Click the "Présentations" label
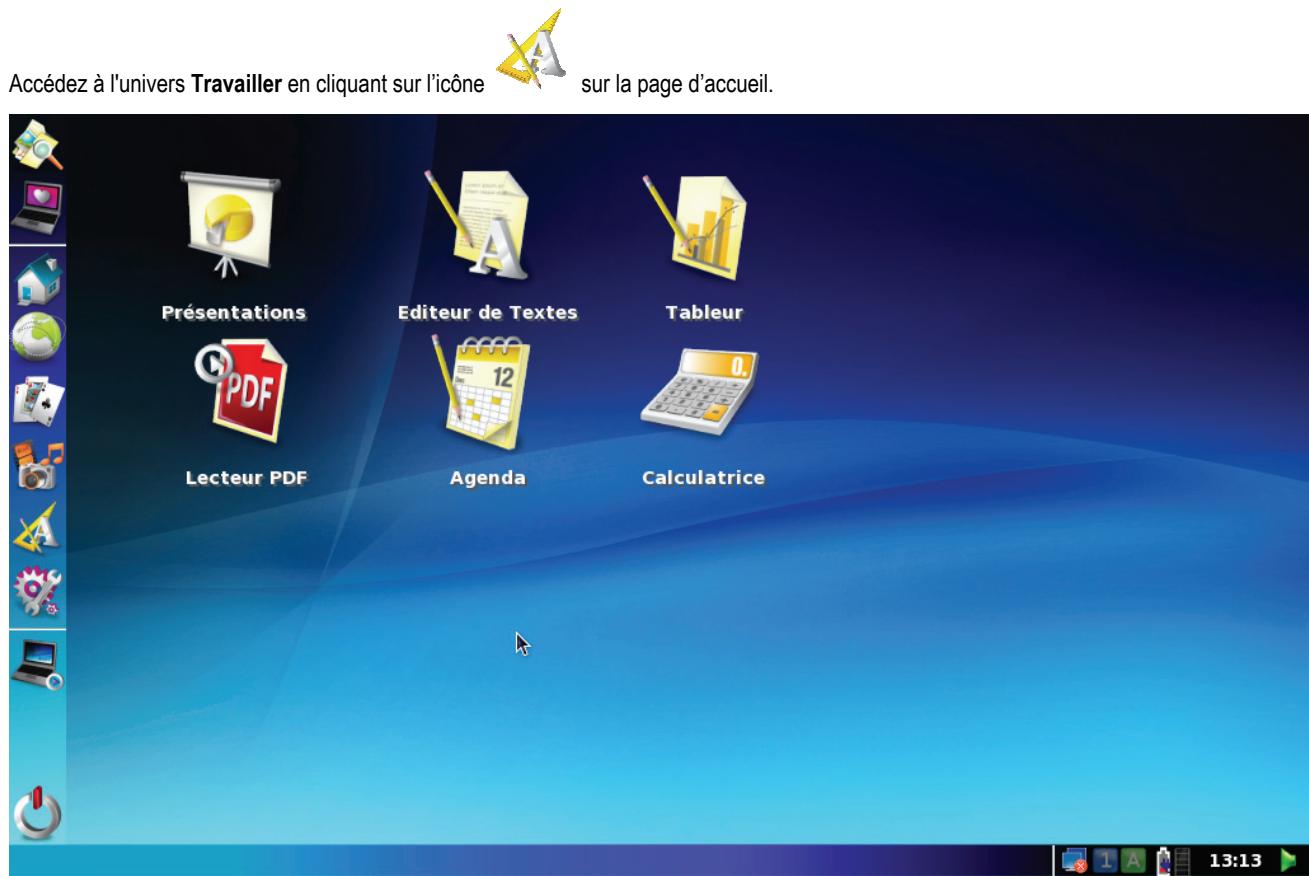1309x876 pixels. (233, 312)
